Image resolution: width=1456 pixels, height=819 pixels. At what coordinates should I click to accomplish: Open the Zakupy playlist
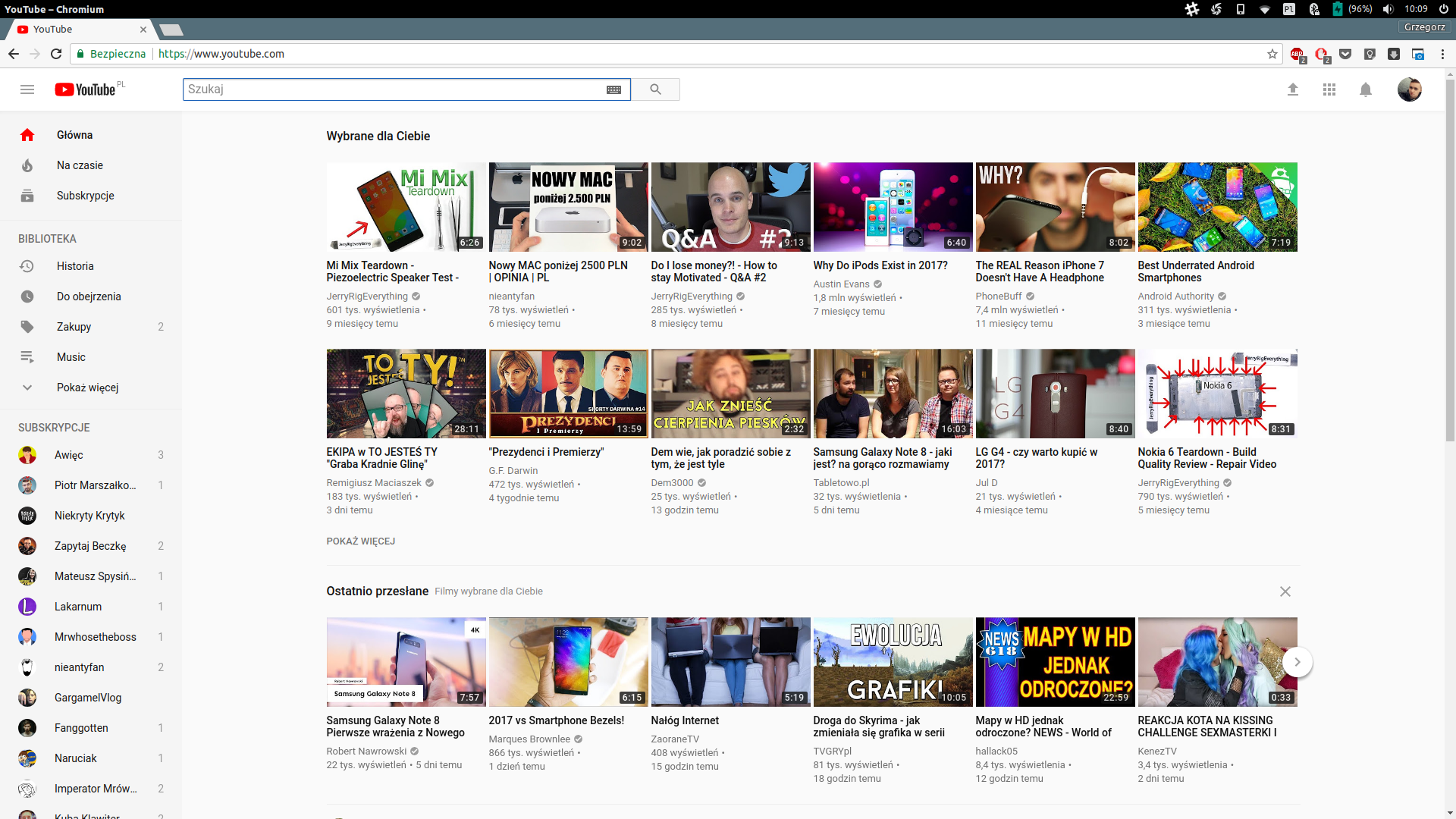(91, 327)
